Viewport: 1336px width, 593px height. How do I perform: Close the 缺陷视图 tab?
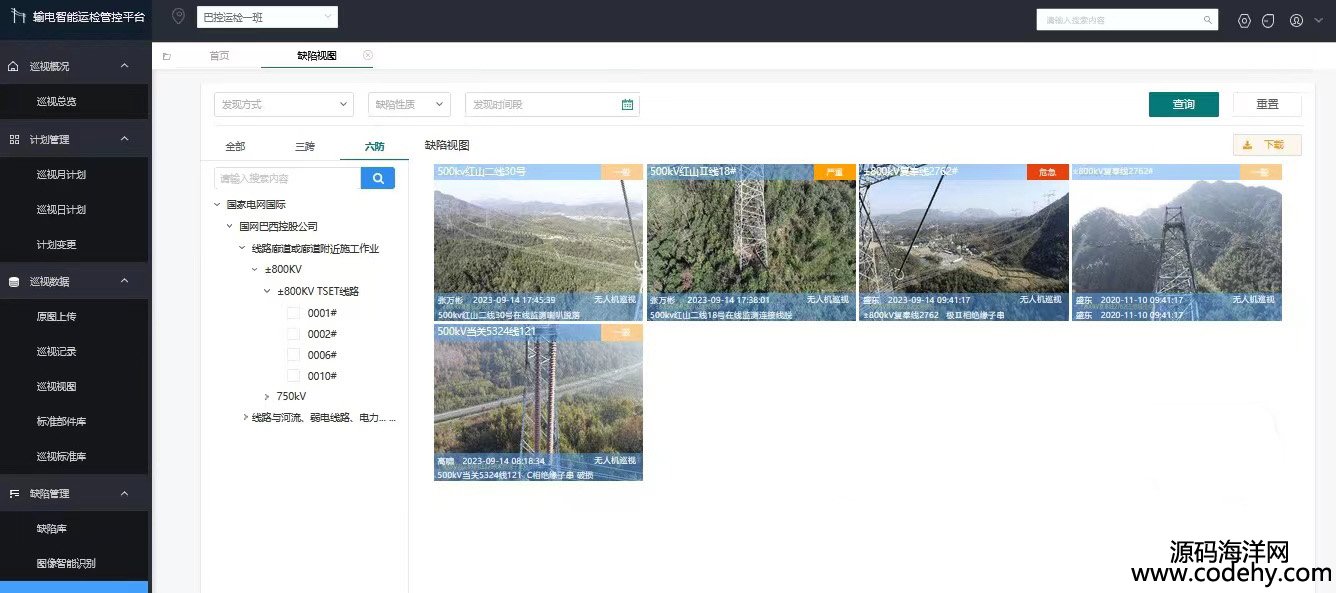click(367, 55)
